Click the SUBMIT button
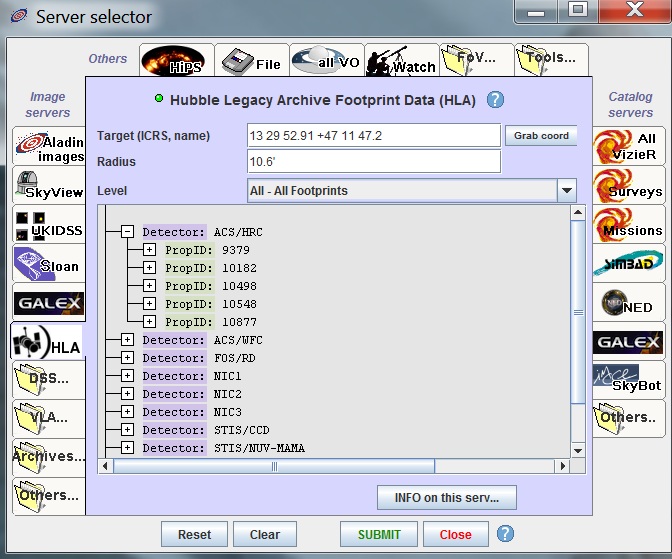The height and width of the screenshot is (559, 672). coord(379,535)
